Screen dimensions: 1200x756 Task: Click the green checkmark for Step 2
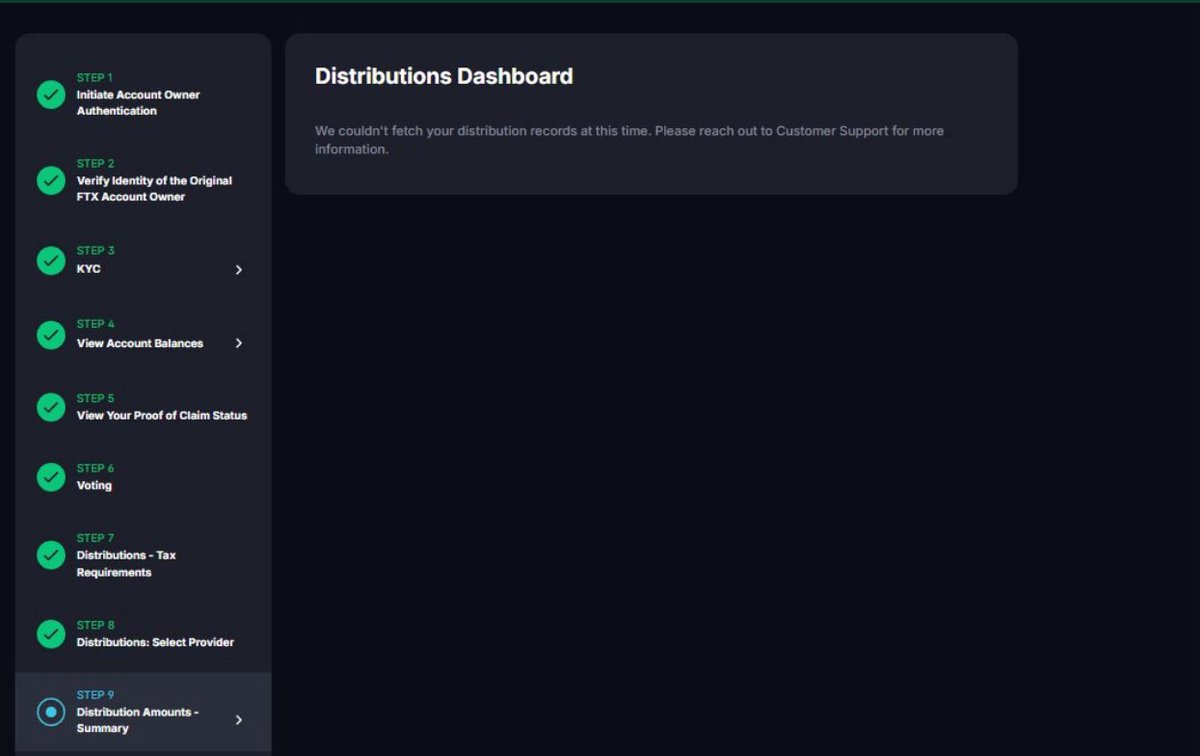(51, 180)
